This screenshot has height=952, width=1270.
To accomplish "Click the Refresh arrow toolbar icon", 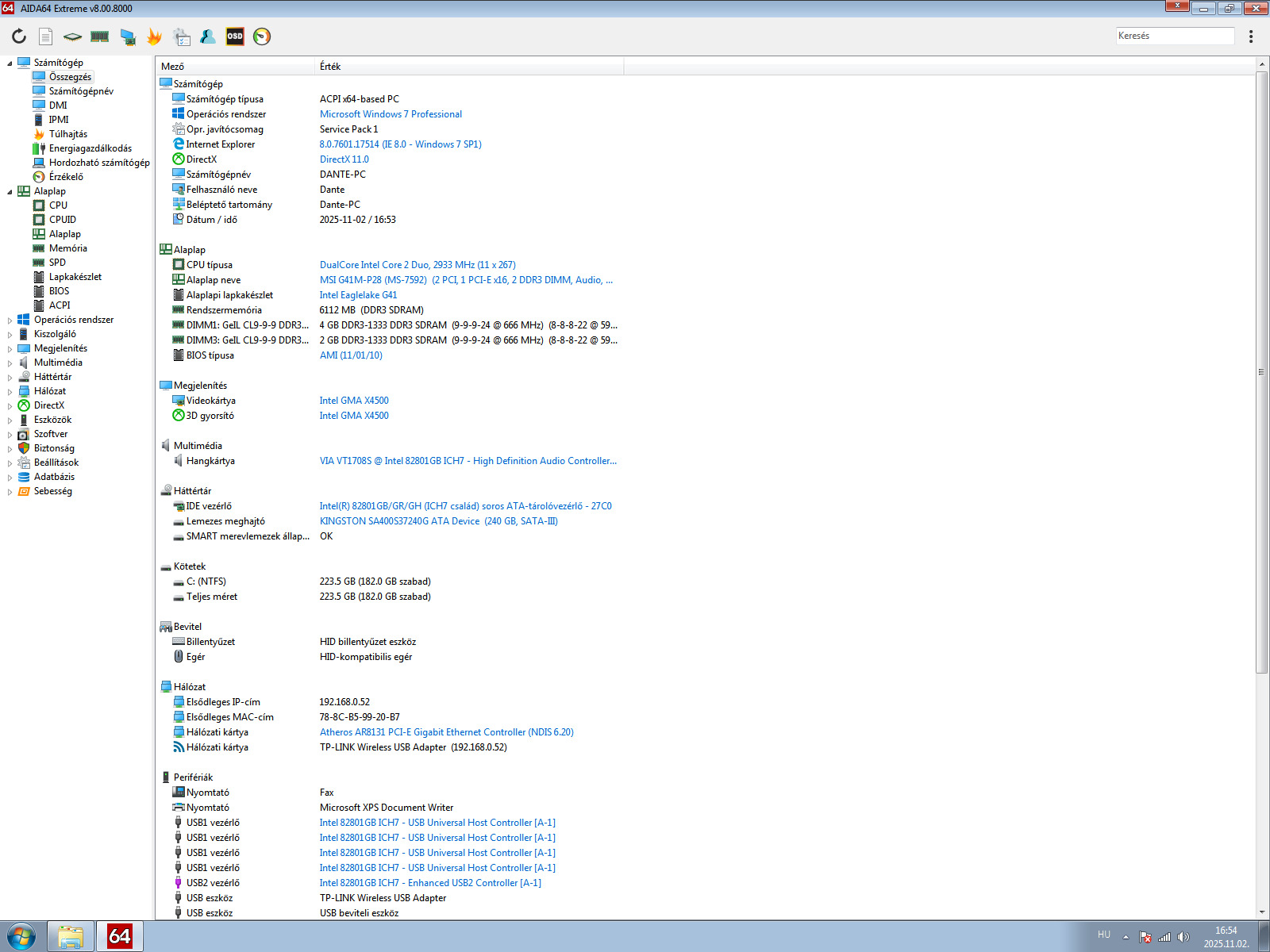I will 19,36.
